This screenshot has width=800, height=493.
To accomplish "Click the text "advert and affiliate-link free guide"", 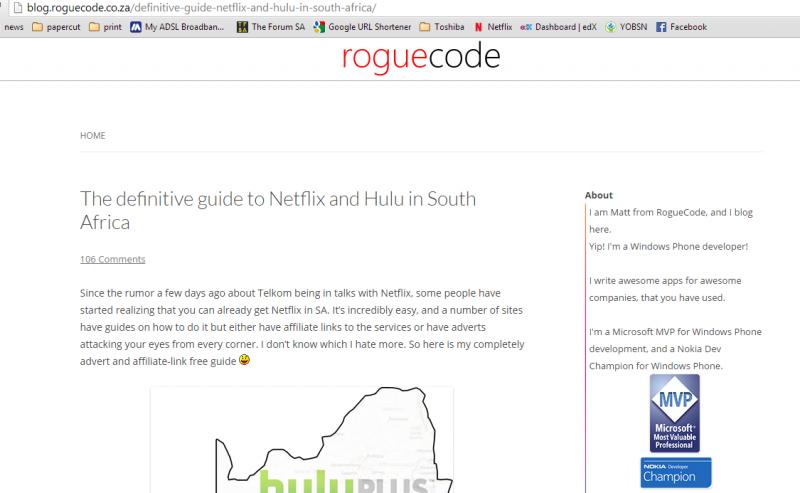I will point(158,361).
